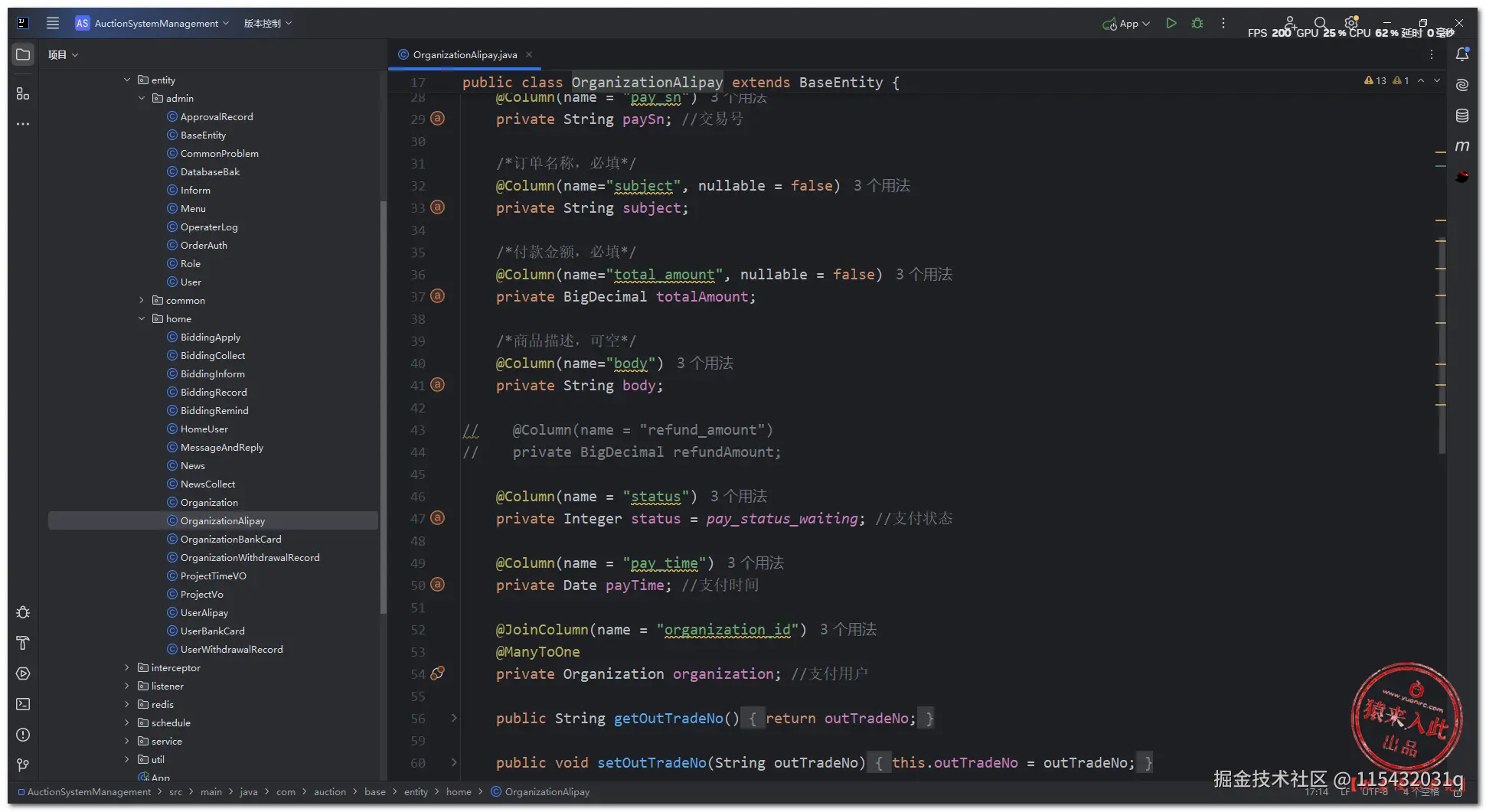Screen dimensions: 1486x812
Task: Open the Debug tool window in left strip
Action: pyautogui.click(x=23, y=612)
